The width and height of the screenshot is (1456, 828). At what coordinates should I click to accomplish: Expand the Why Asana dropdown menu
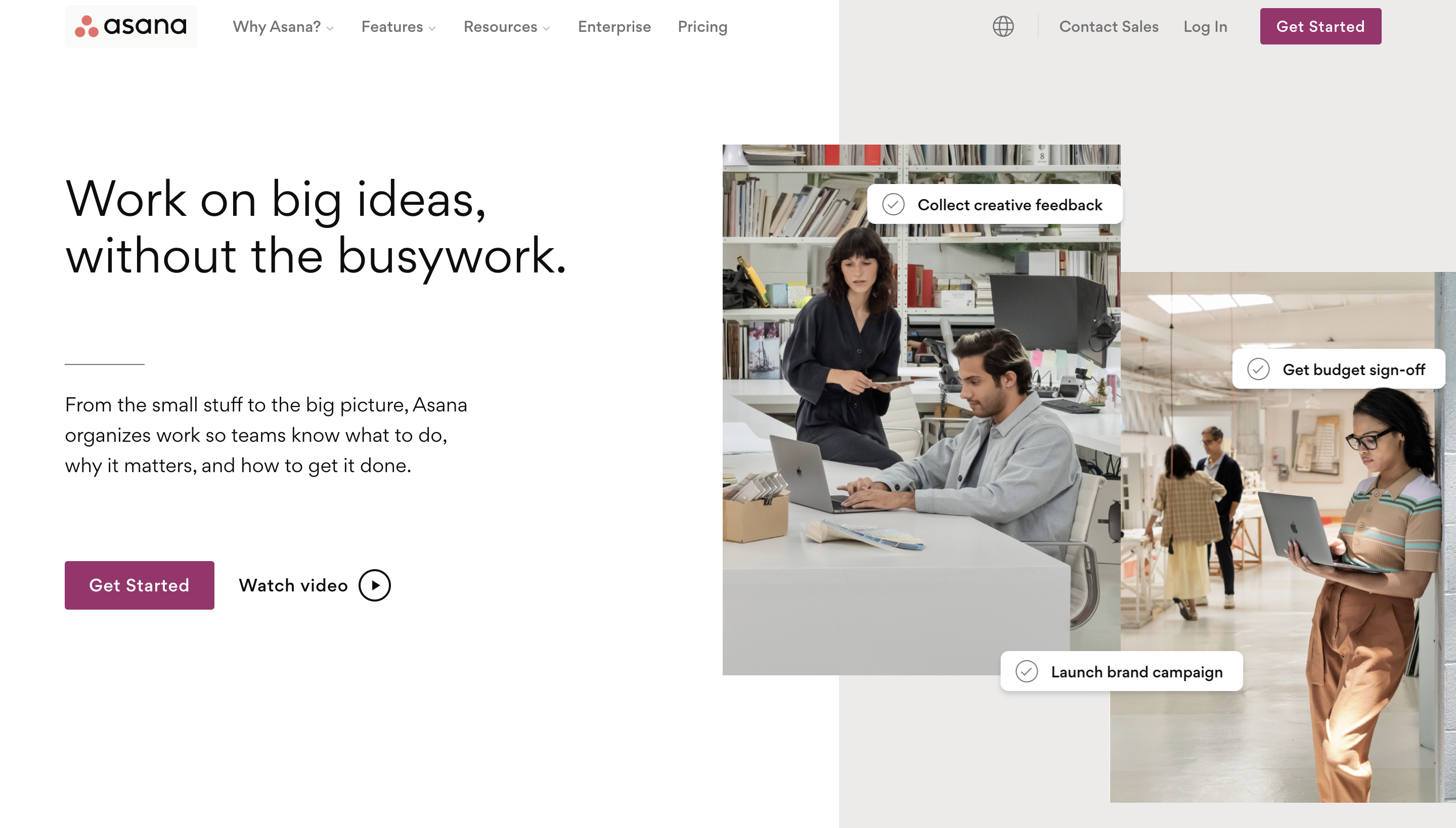[283, 27]
